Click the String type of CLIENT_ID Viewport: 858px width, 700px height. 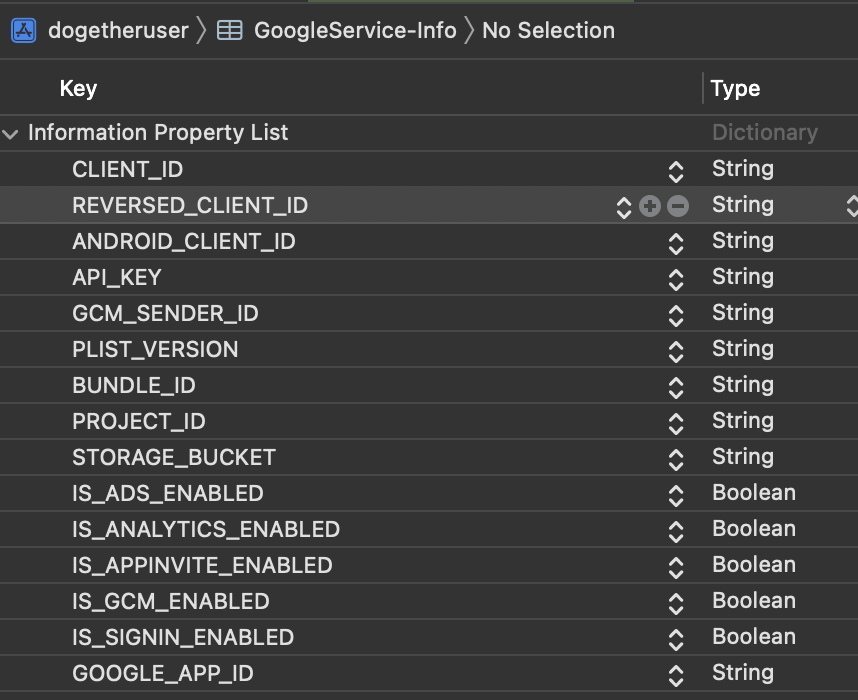743,169
